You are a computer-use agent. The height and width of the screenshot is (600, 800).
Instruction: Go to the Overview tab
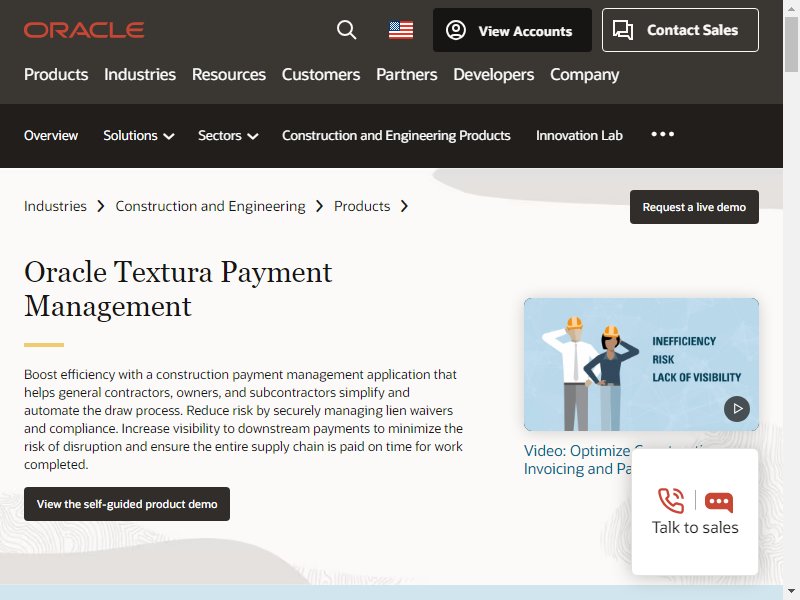point(51,135)
